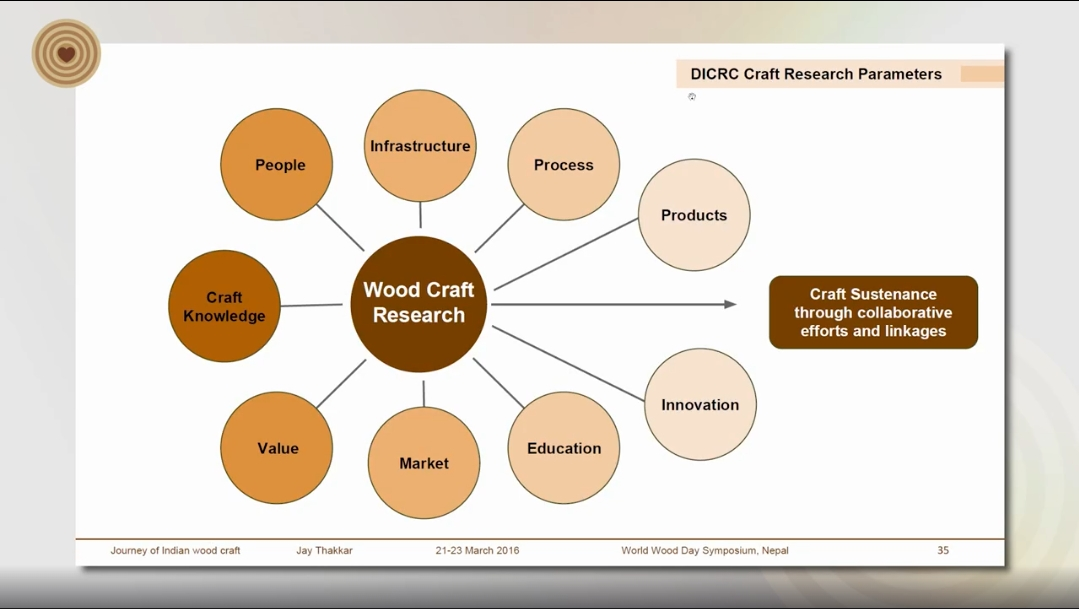Click the Value circle node
This screenshot has width=1079, height=609.
(277, 448)
